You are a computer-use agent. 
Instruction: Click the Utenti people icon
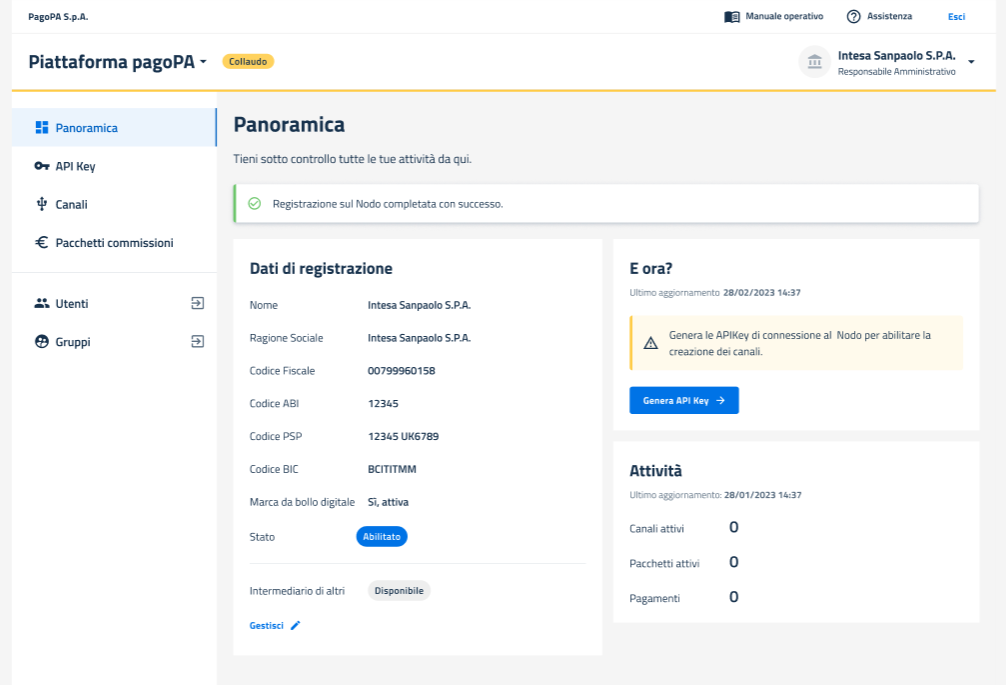click(x=42, y=303)
